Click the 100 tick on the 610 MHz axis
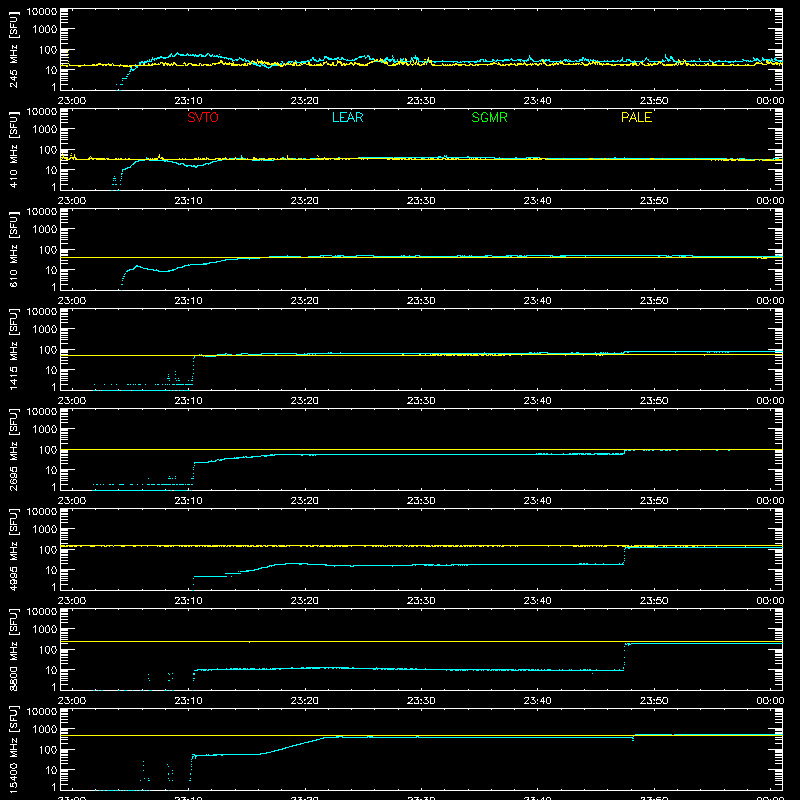 48,250
